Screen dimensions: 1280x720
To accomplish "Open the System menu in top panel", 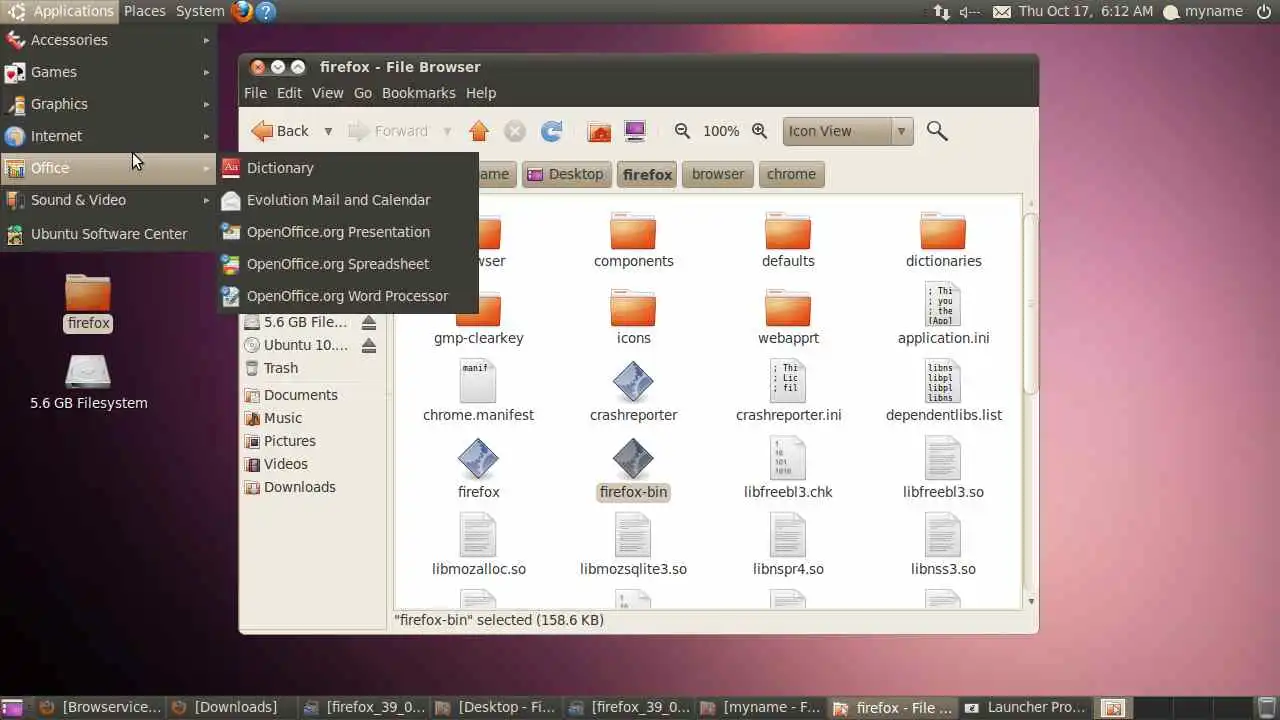I will tap(200, 11).
